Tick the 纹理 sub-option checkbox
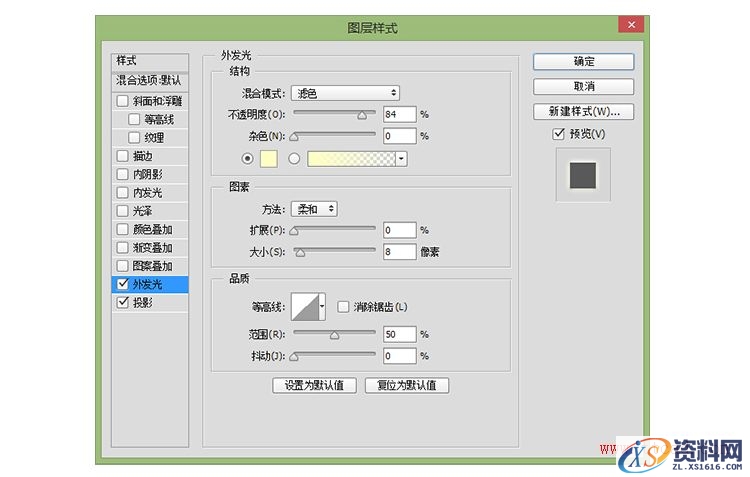Screen dimensions: 750x477 click(134, 138)
